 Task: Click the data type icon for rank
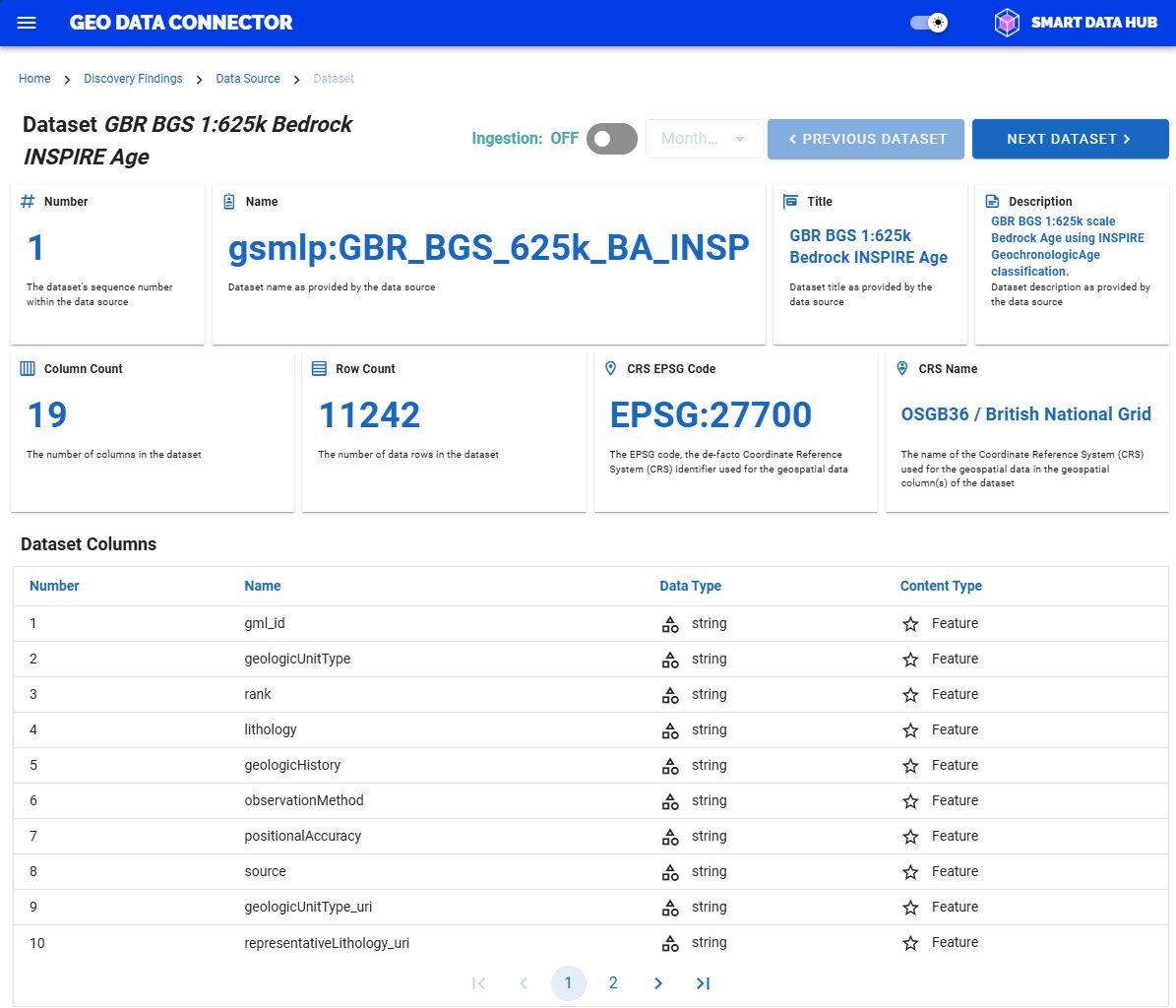(670, 695)
